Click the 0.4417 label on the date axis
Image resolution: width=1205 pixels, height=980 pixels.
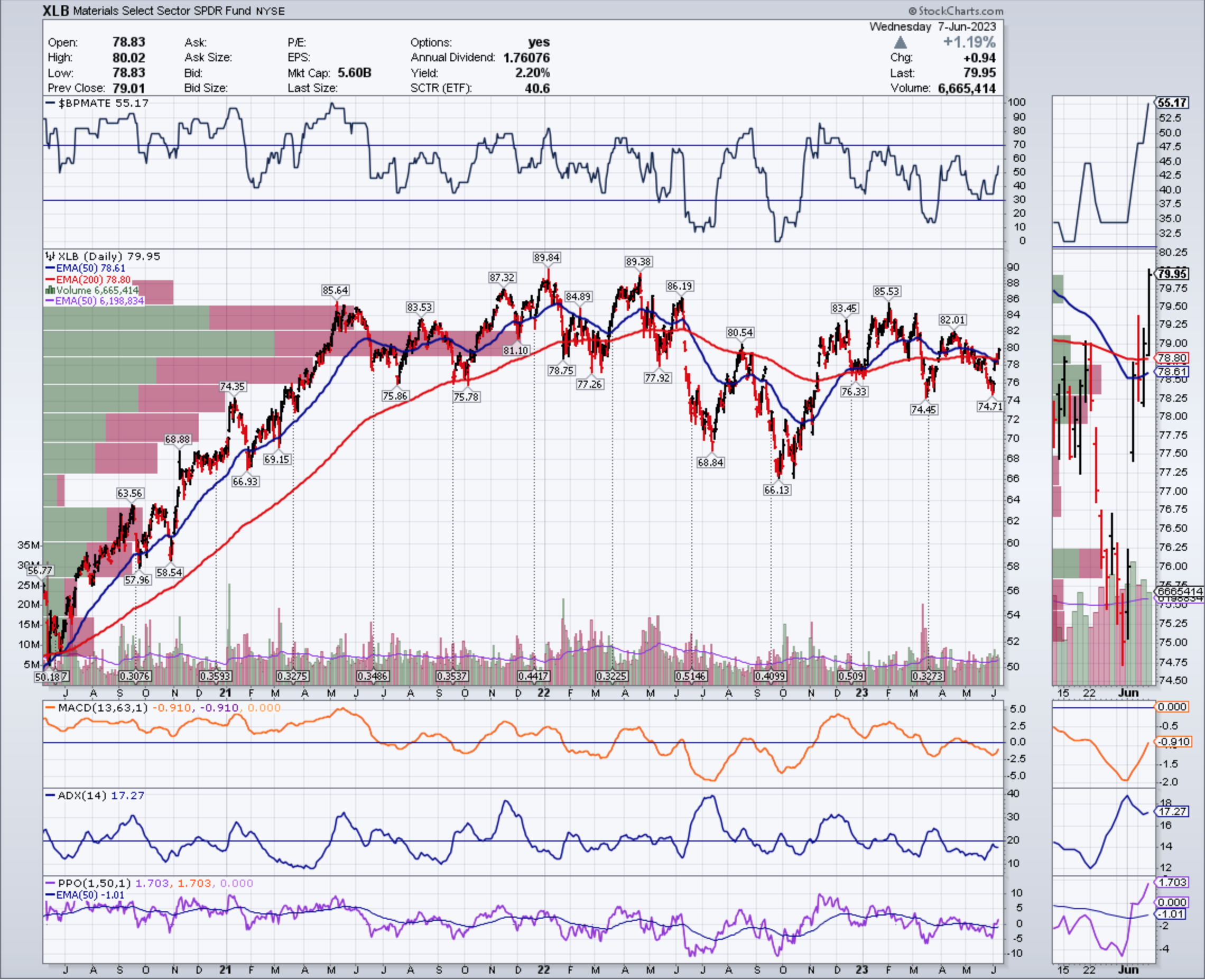click(533, 676)
